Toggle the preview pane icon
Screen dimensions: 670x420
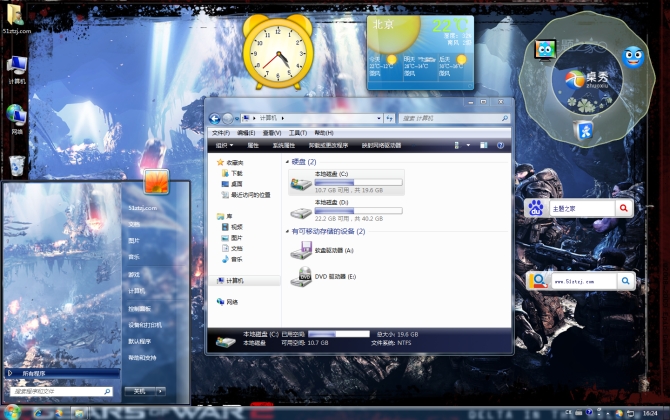click(483, 146)
